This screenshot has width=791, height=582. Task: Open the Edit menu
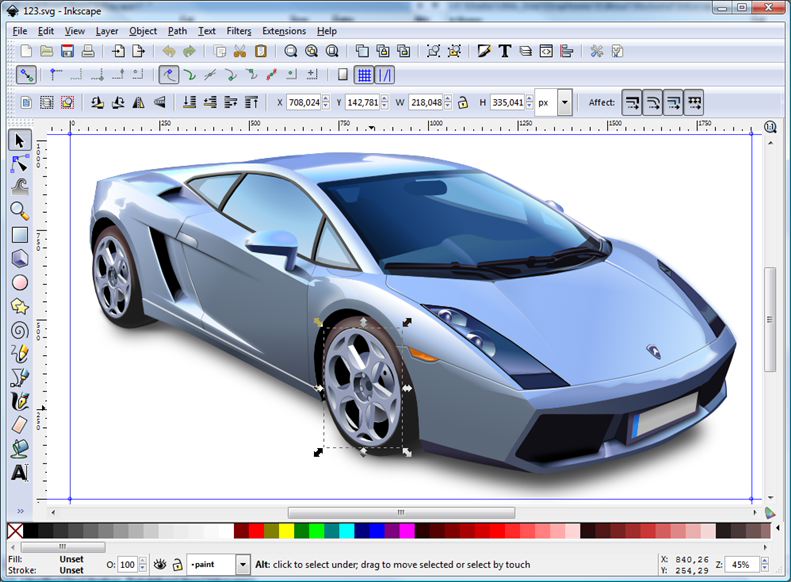[45, 31]
